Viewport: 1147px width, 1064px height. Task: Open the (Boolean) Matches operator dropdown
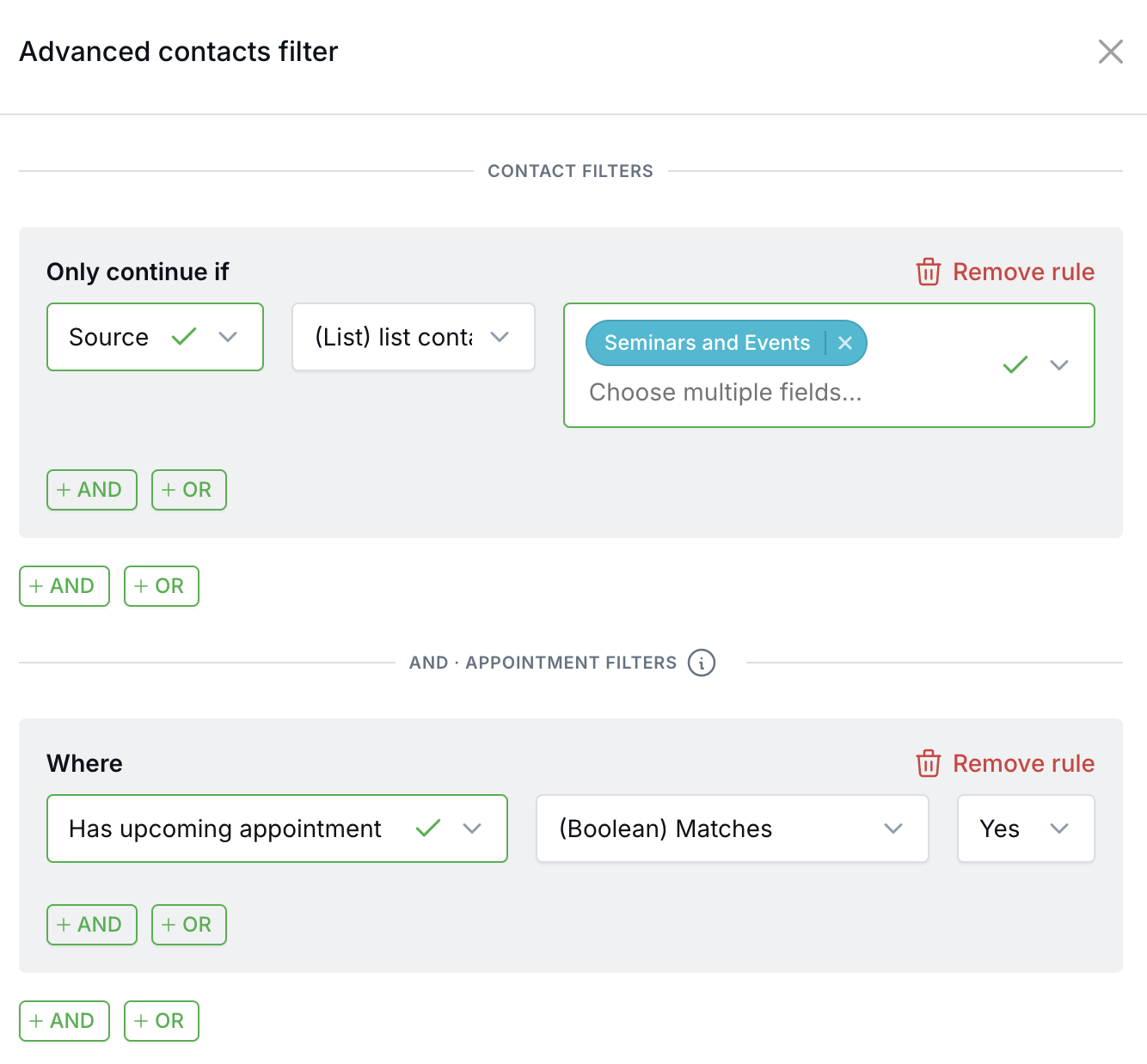click(733, 829)
